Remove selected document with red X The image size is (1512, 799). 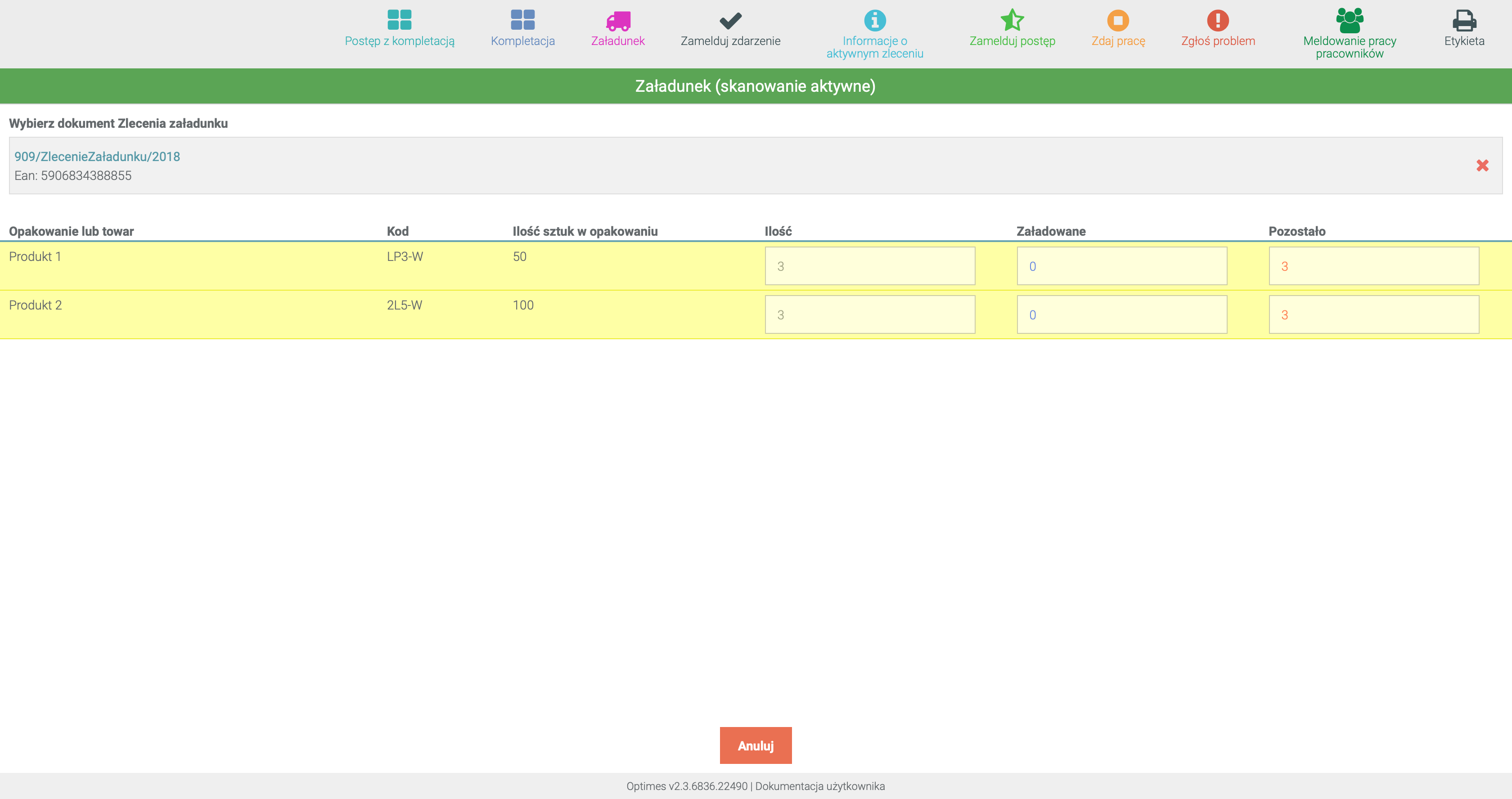click(x=1482, y=166)
